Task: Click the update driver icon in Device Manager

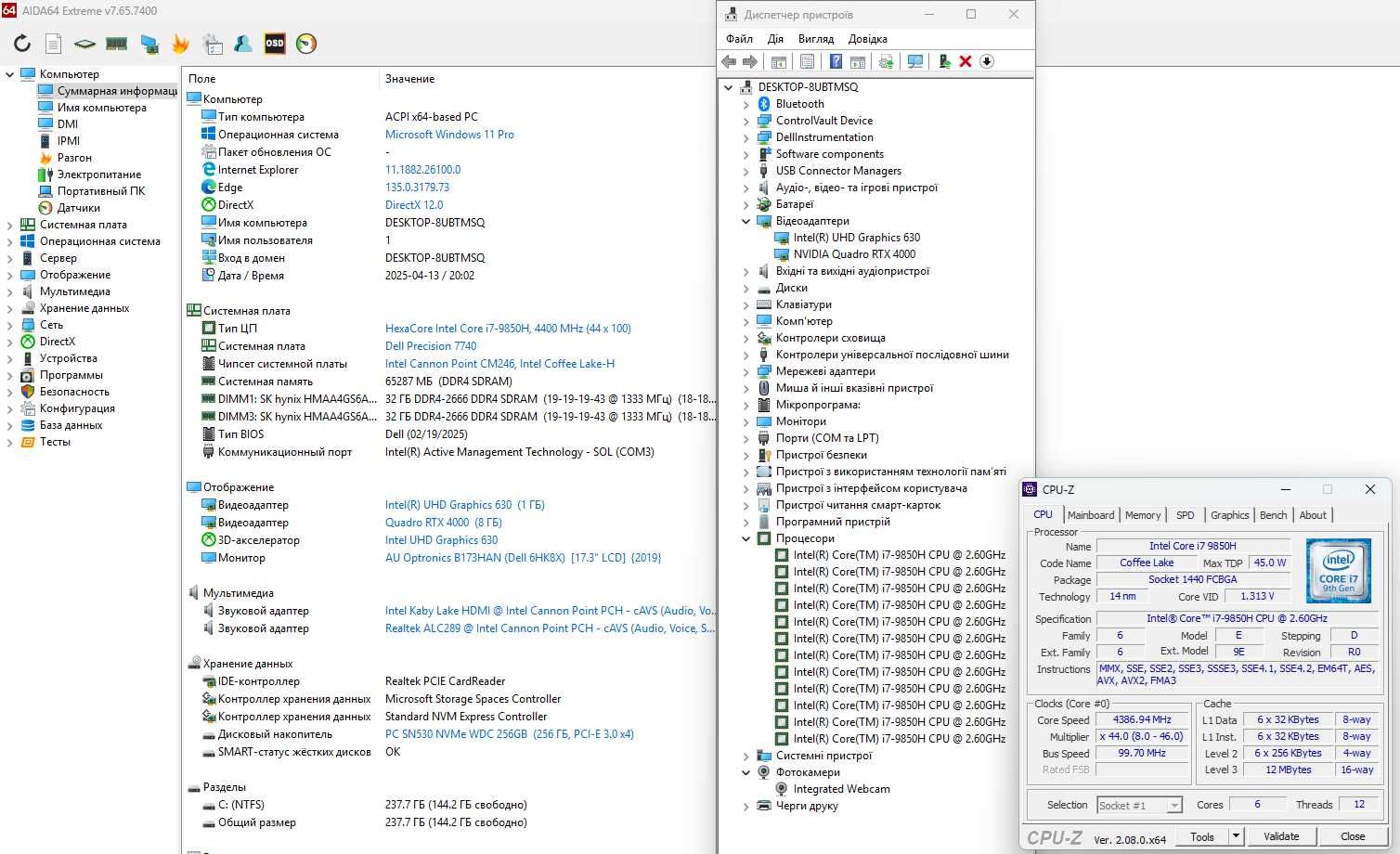Action: coord(944,61)
